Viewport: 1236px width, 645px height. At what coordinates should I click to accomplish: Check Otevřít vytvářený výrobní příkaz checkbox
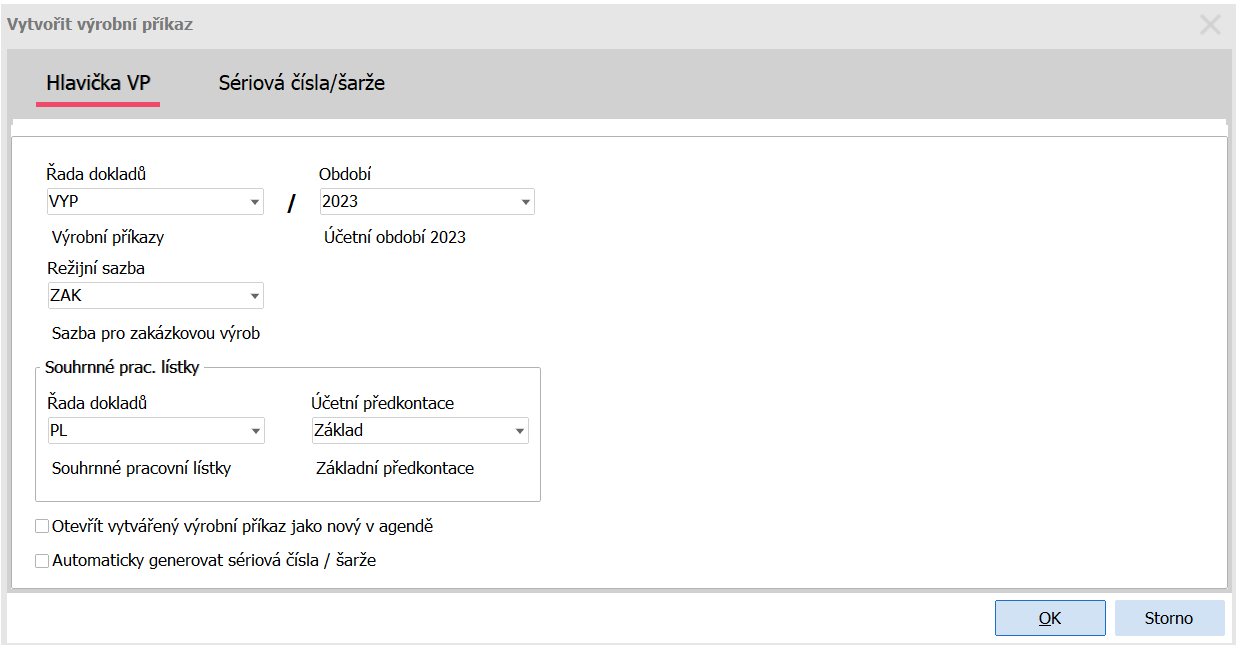[42, 526]
